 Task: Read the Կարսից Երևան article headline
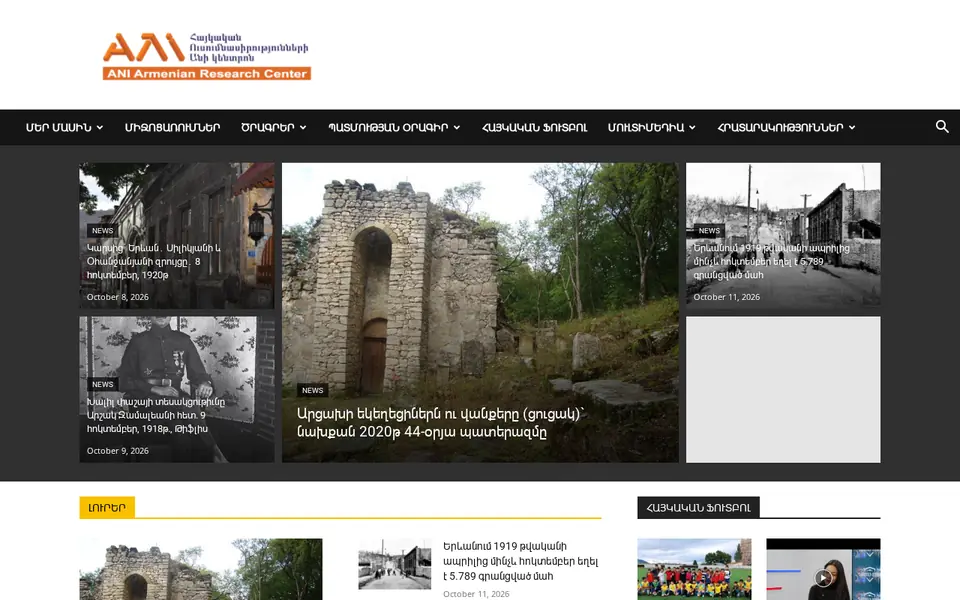coord(153,261)
